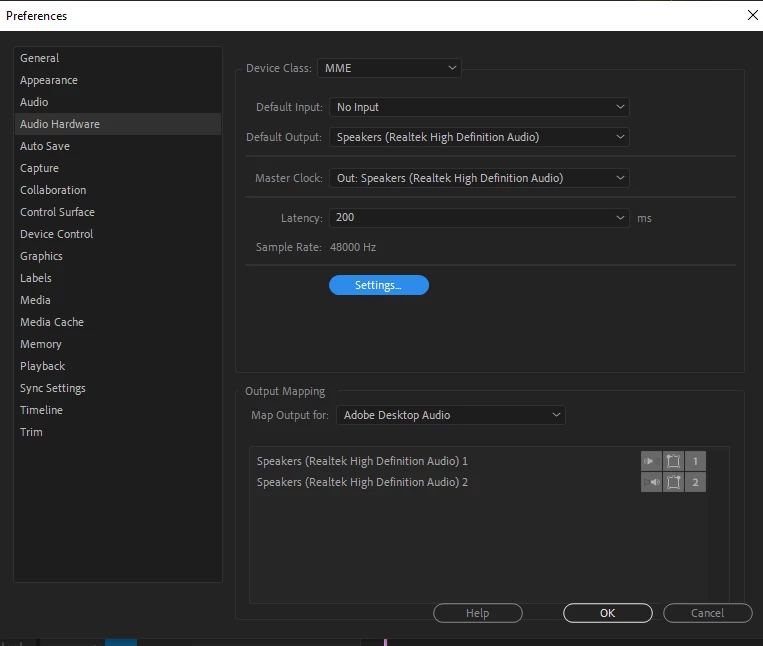Open Labels preferences
763x646 pixels.
tap(118, 278)
